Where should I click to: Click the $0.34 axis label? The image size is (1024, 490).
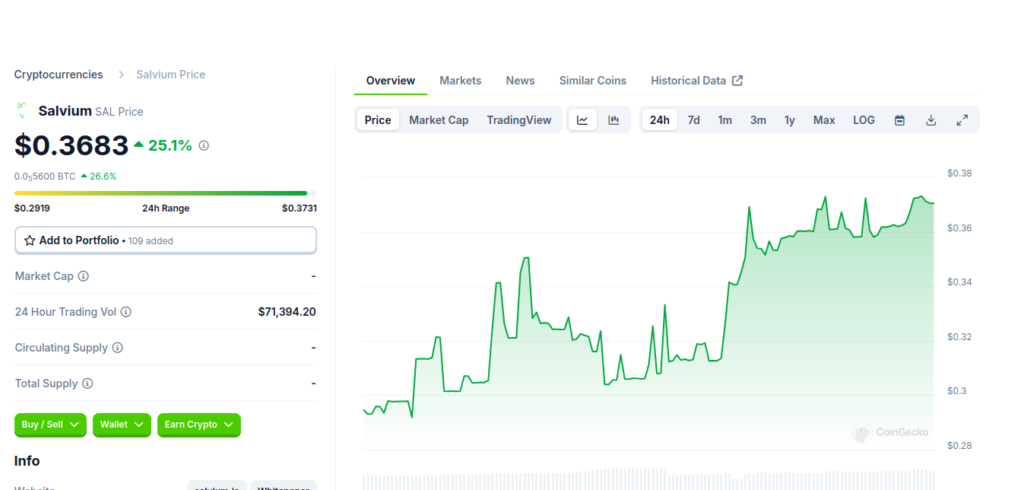pos(959,282)
